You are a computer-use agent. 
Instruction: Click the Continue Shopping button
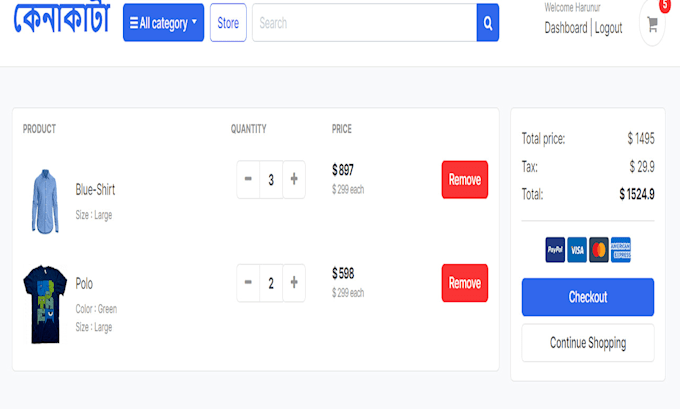[588, 343]
